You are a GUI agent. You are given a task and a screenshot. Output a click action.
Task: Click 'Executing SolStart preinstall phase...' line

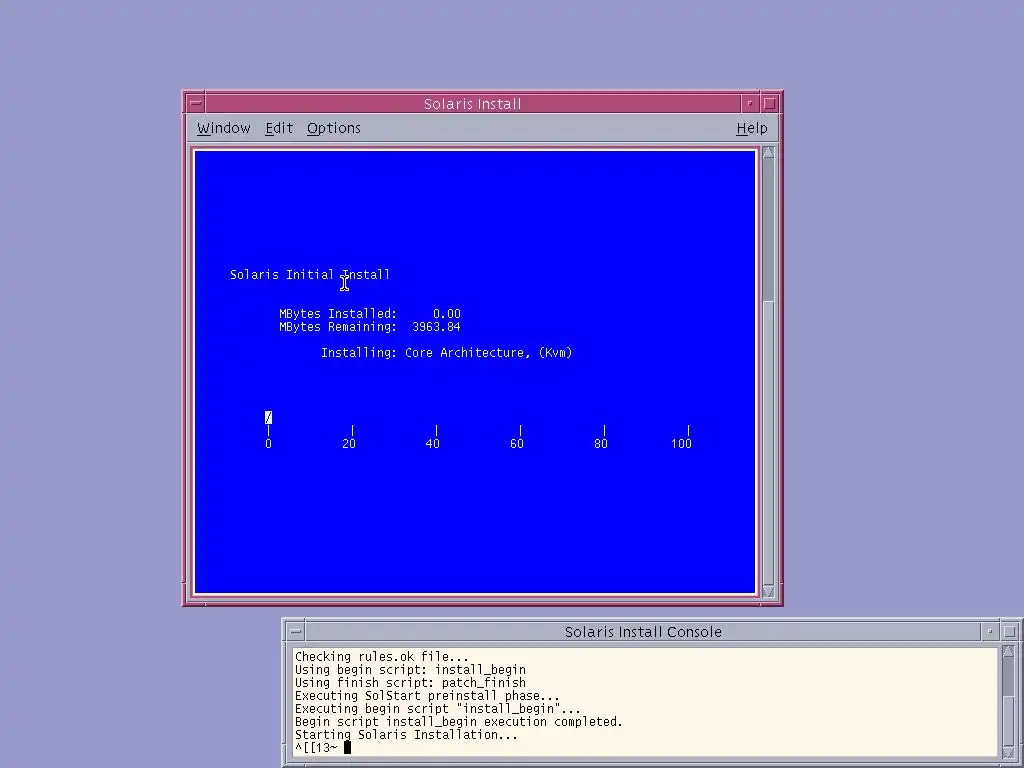tap(427, 696)
